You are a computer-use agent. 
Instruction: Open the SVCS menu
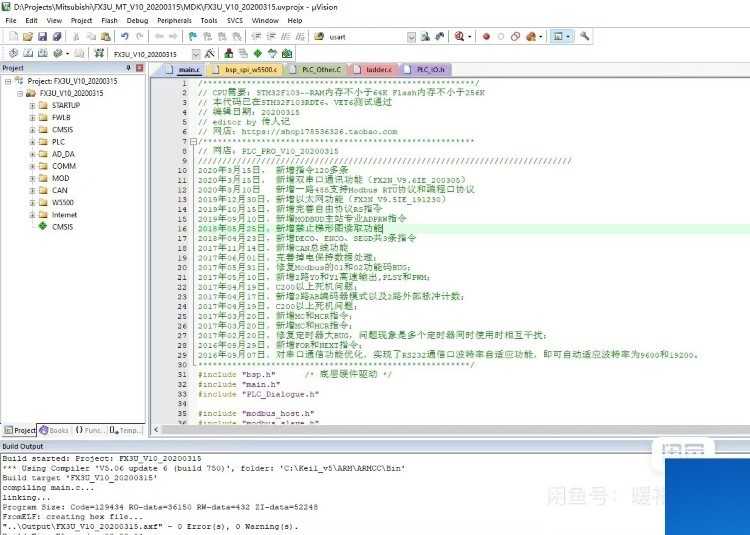234,21
